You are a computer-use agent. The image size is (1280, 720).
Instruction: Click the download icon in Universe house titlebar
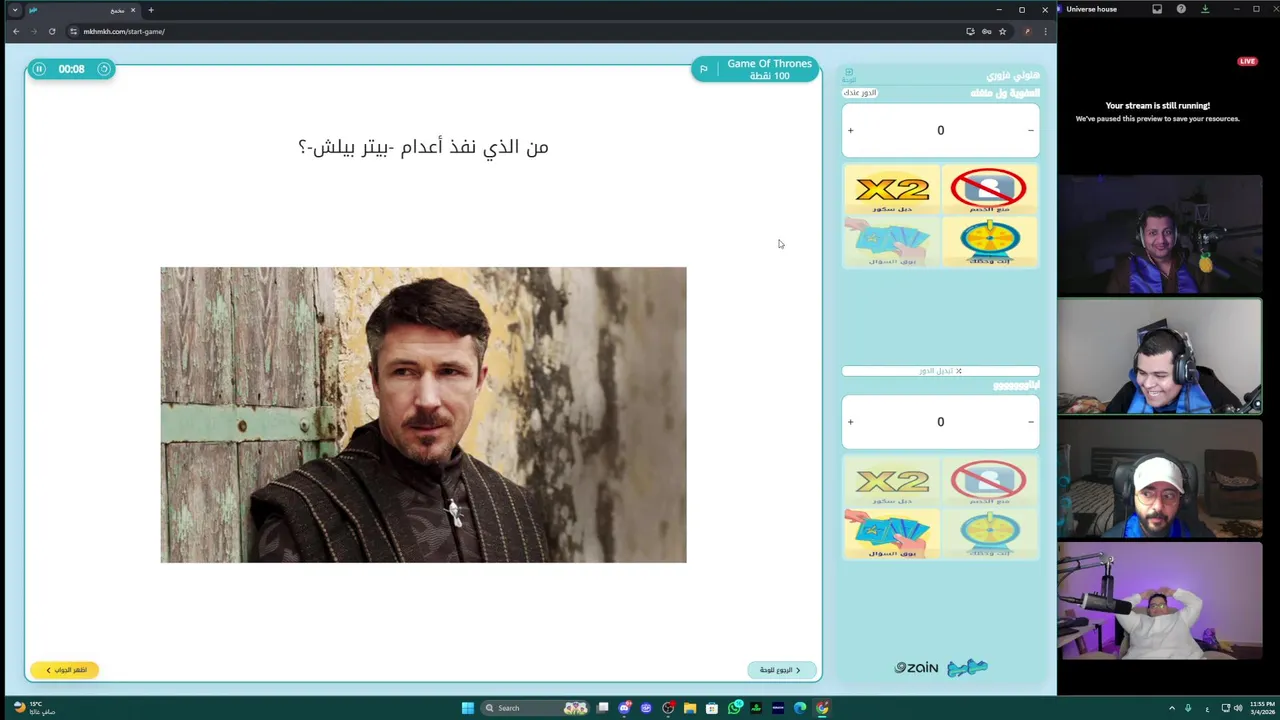pos(1205,9)
